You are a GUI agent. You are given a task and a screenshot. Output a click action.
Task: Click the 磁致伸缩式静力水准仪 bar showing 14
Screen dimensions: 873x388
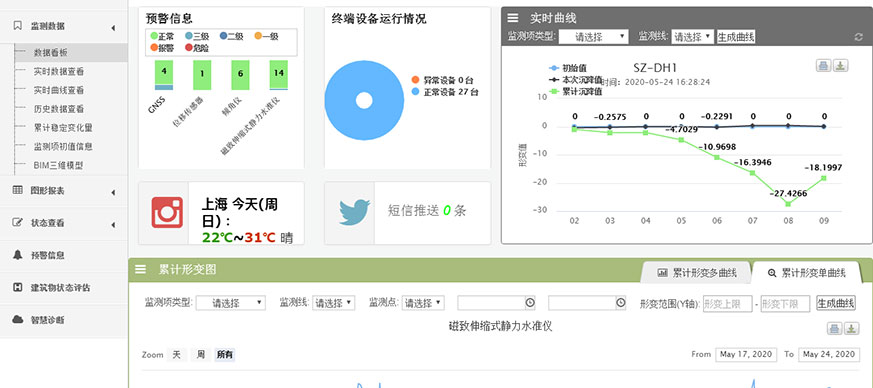[x=279, y=75]
